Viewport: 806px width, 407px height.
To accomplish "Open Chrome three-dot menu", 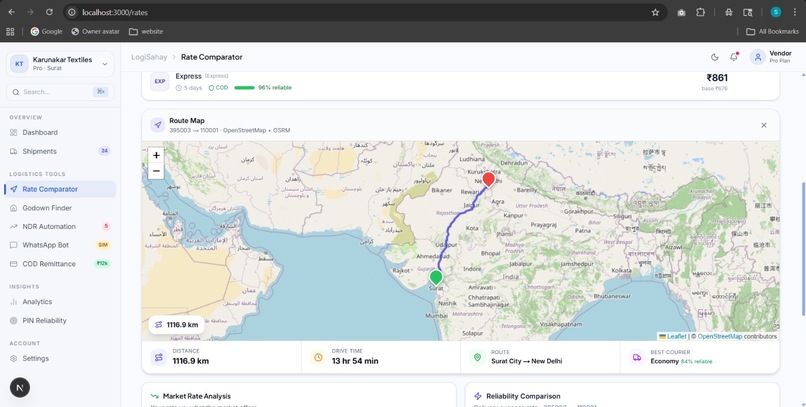I will [x=794, y=12].
